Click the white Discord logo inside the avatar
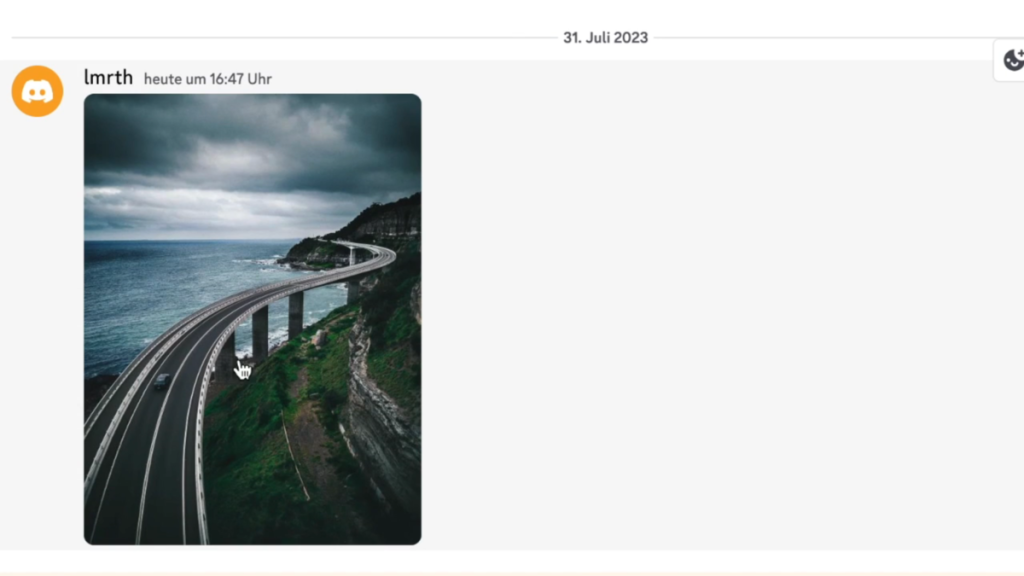 [x=37, y=91]
